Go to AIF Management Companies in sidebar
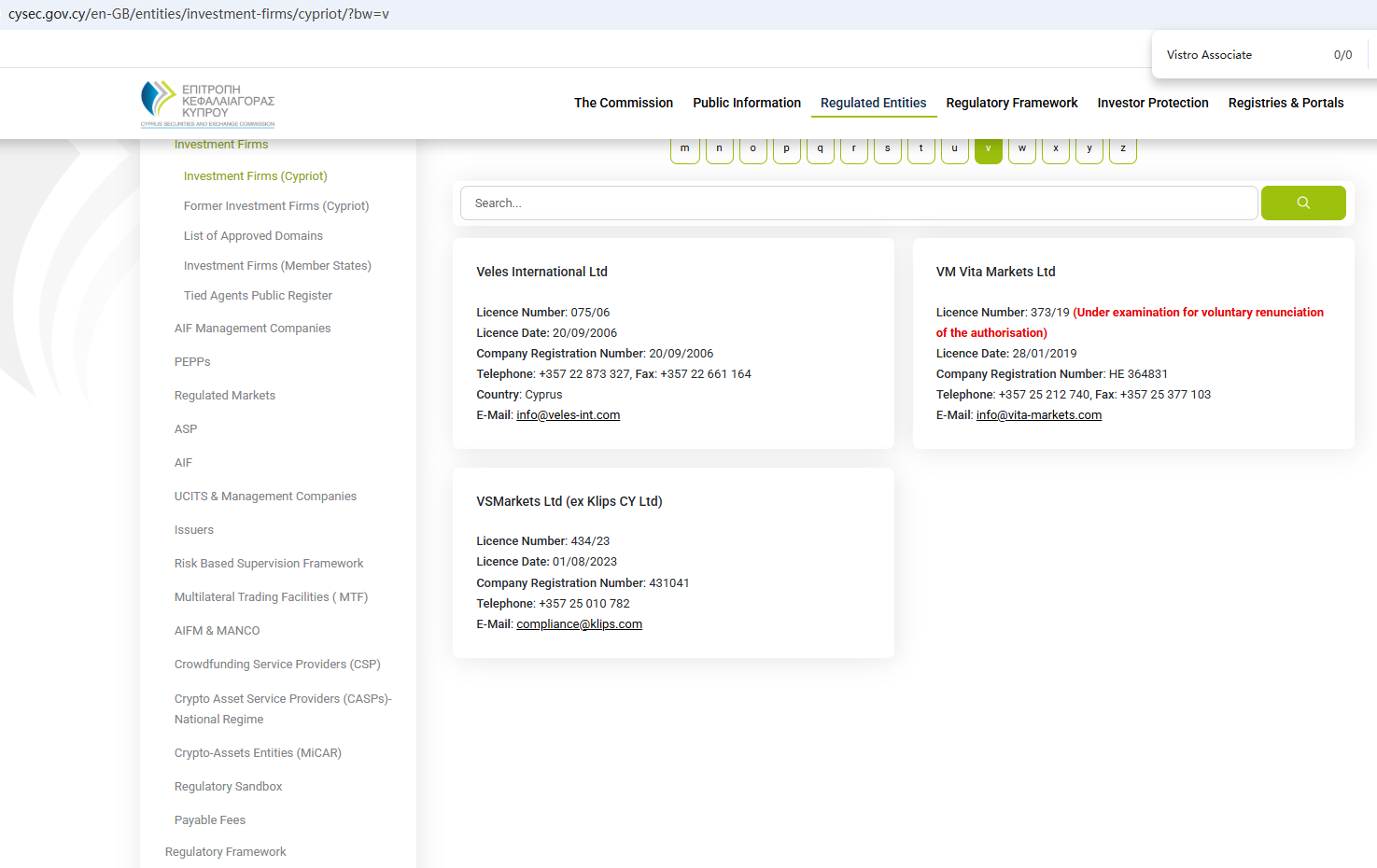This screenshot has height=868, width=1377. tap(252, 329)
